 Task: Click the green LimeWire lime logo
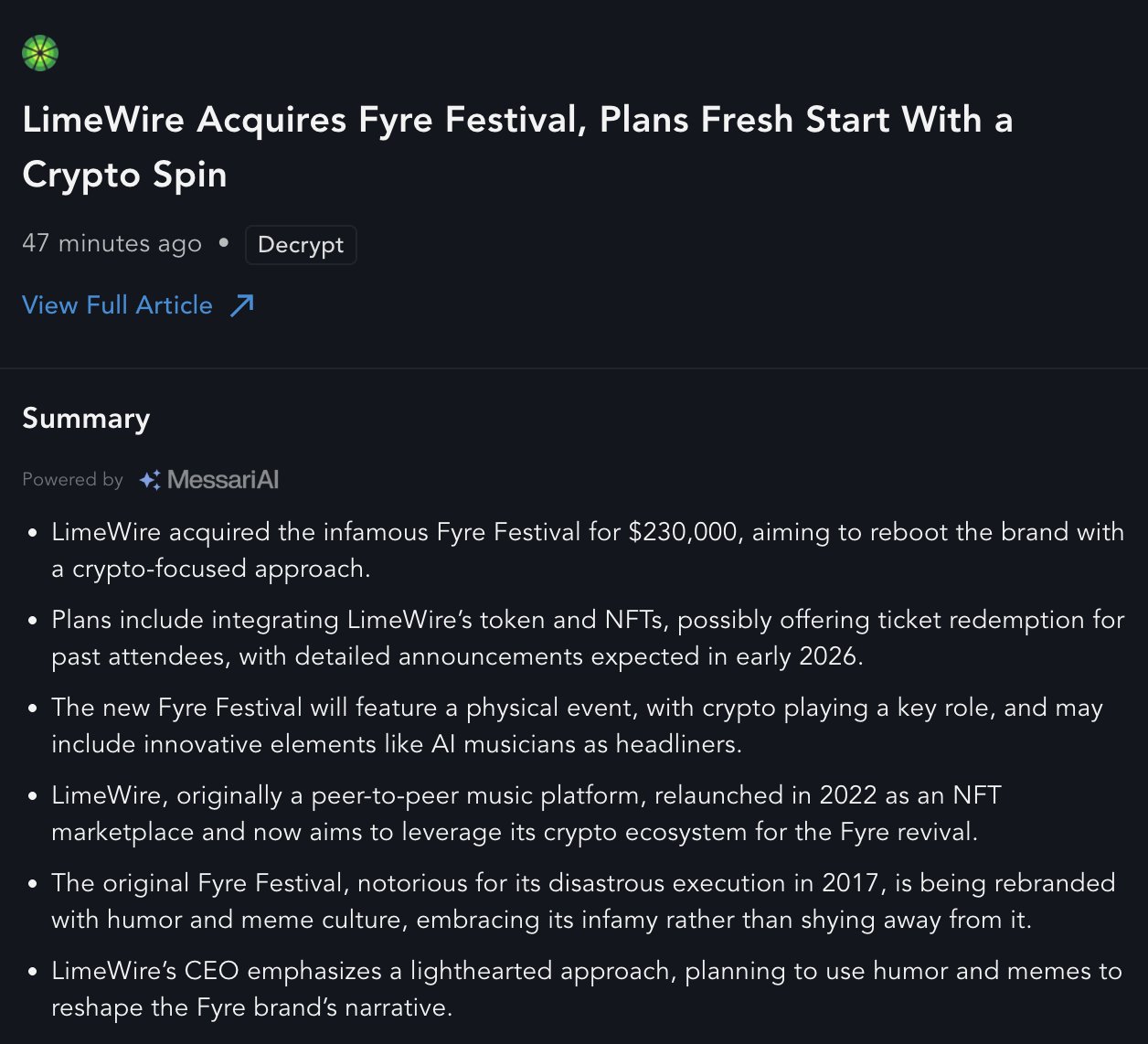point(40,53)
